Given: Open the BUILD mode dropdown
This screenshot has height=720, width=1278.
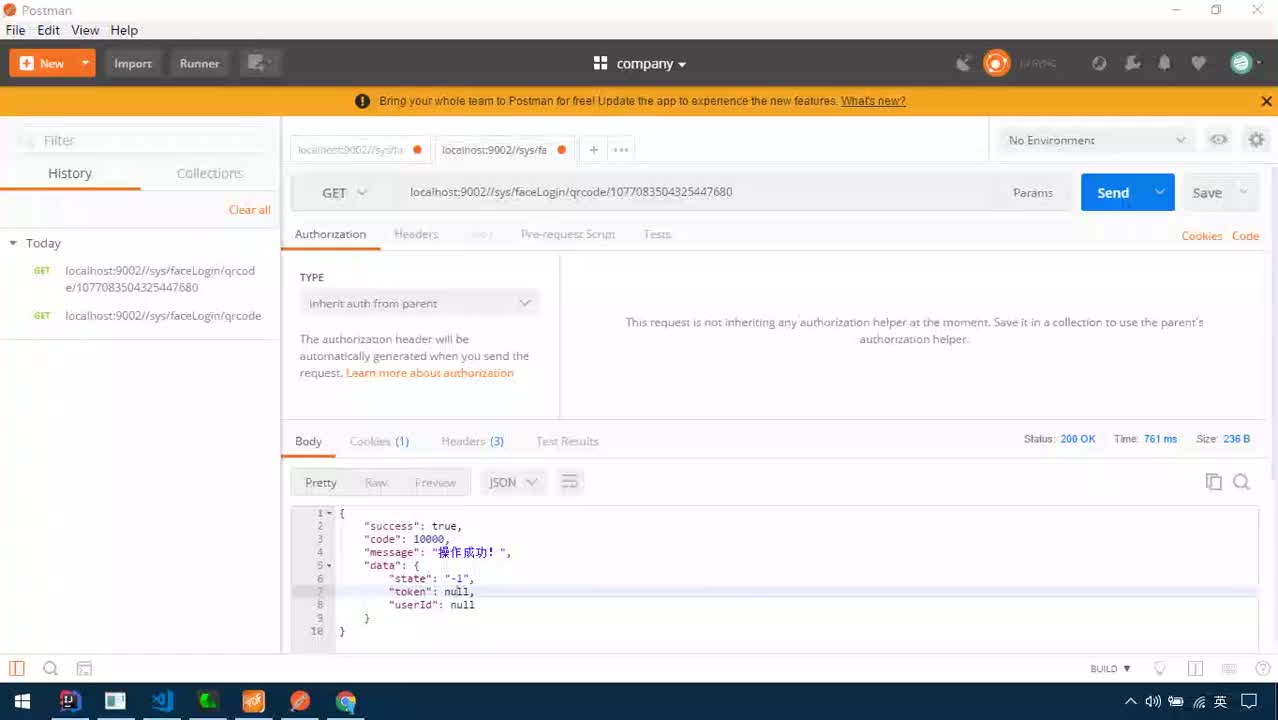Looking at the screenshot, I should (x=1110, y=669).
